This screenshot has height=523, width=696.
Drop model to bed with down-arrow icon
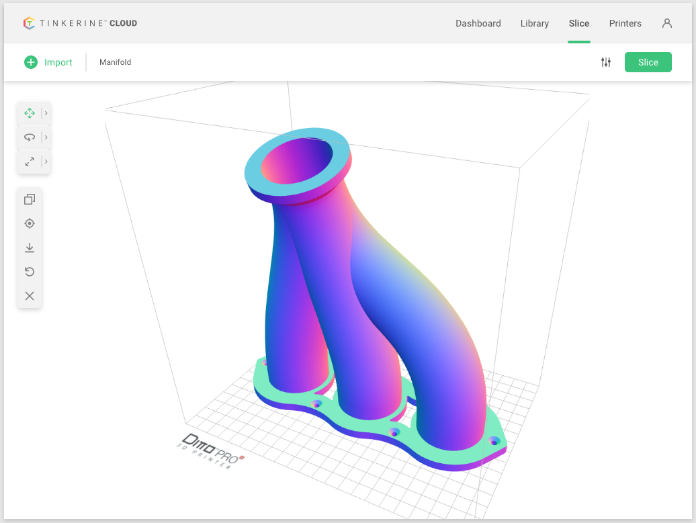click(x=29, y=248)
